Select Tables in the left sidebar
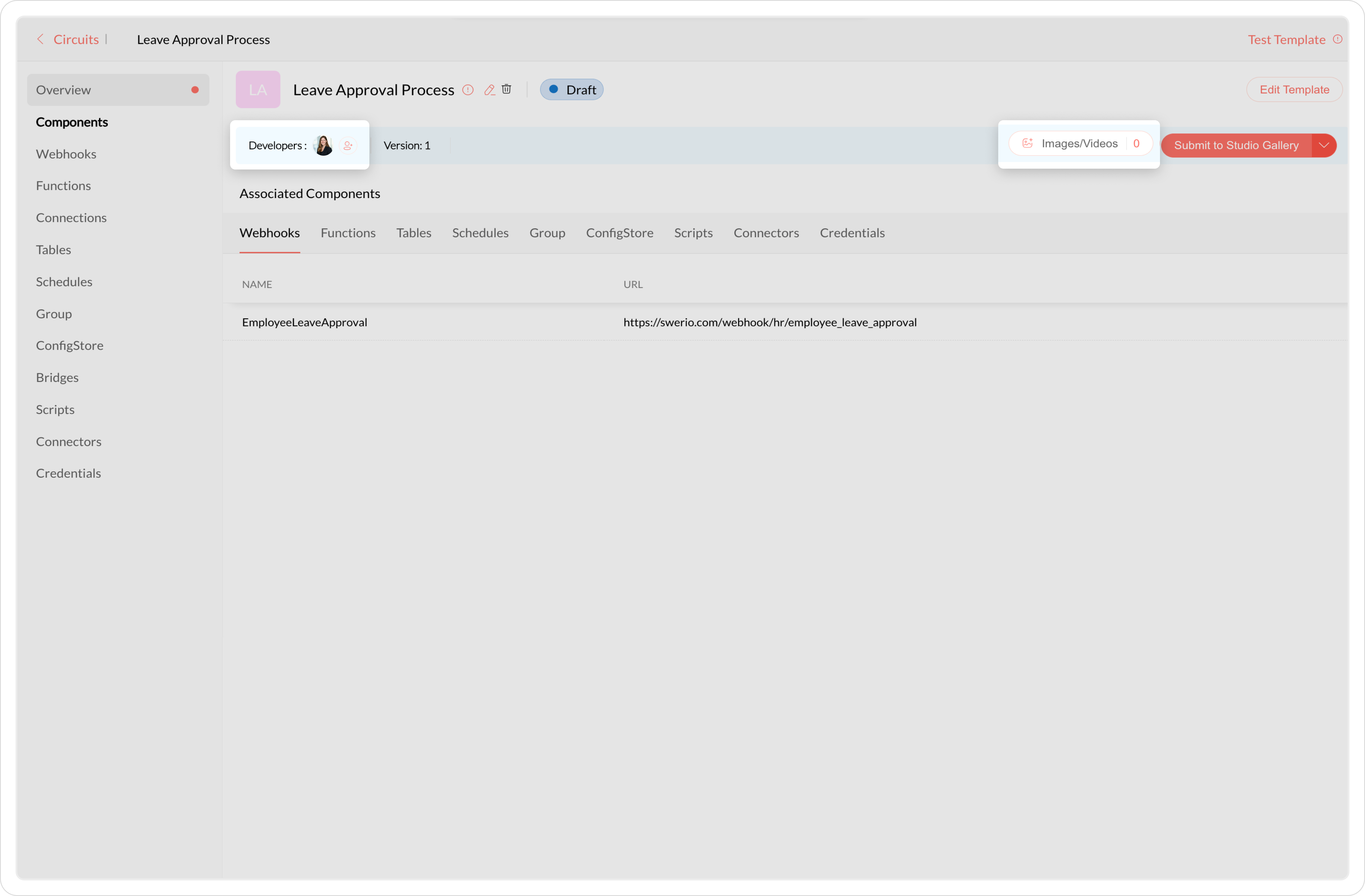 coord(53,250)
